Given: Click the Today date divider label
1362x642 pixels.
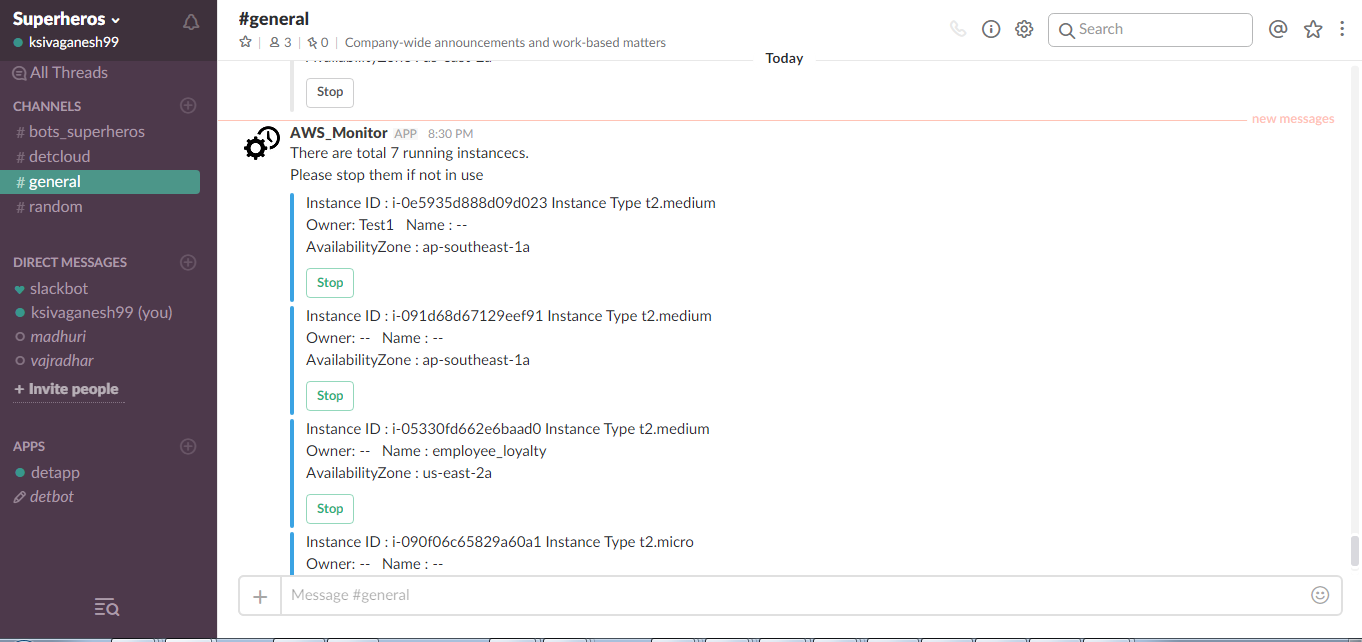Looking at the screenshot, I should (784, 58).
